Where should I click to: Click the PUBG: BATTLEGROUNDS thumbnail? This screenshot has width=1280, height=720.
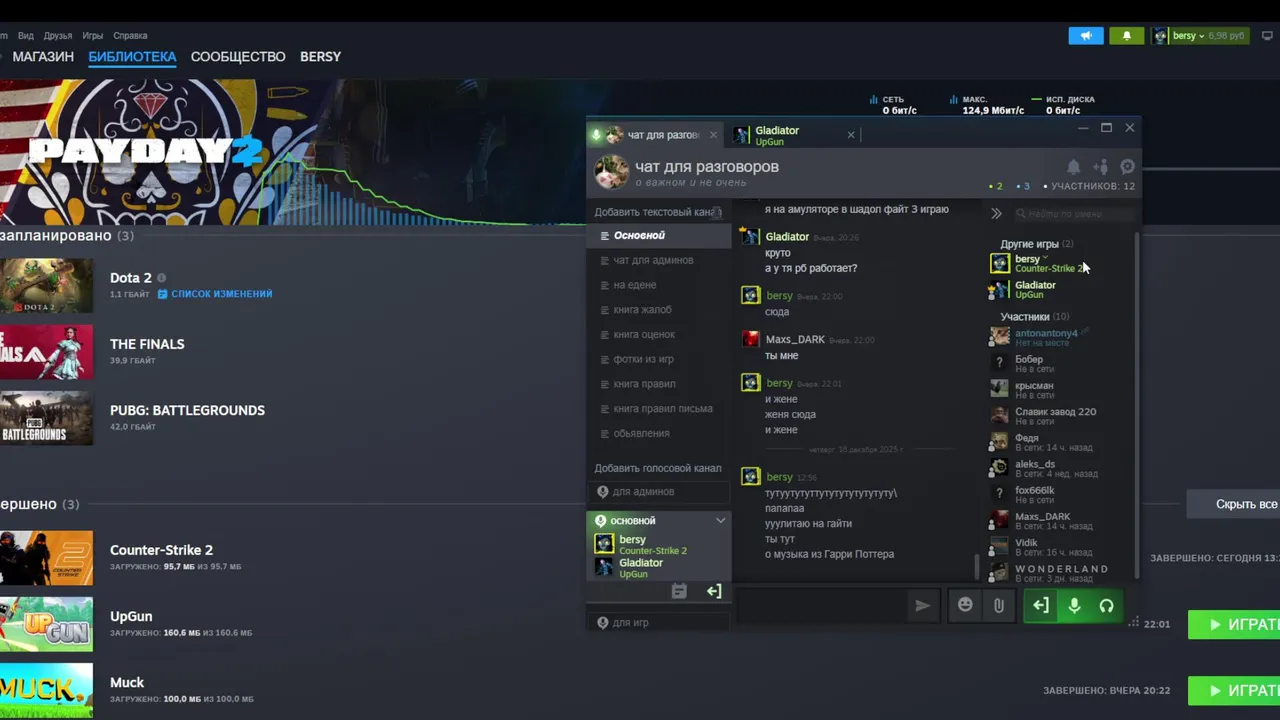[46, 418]
